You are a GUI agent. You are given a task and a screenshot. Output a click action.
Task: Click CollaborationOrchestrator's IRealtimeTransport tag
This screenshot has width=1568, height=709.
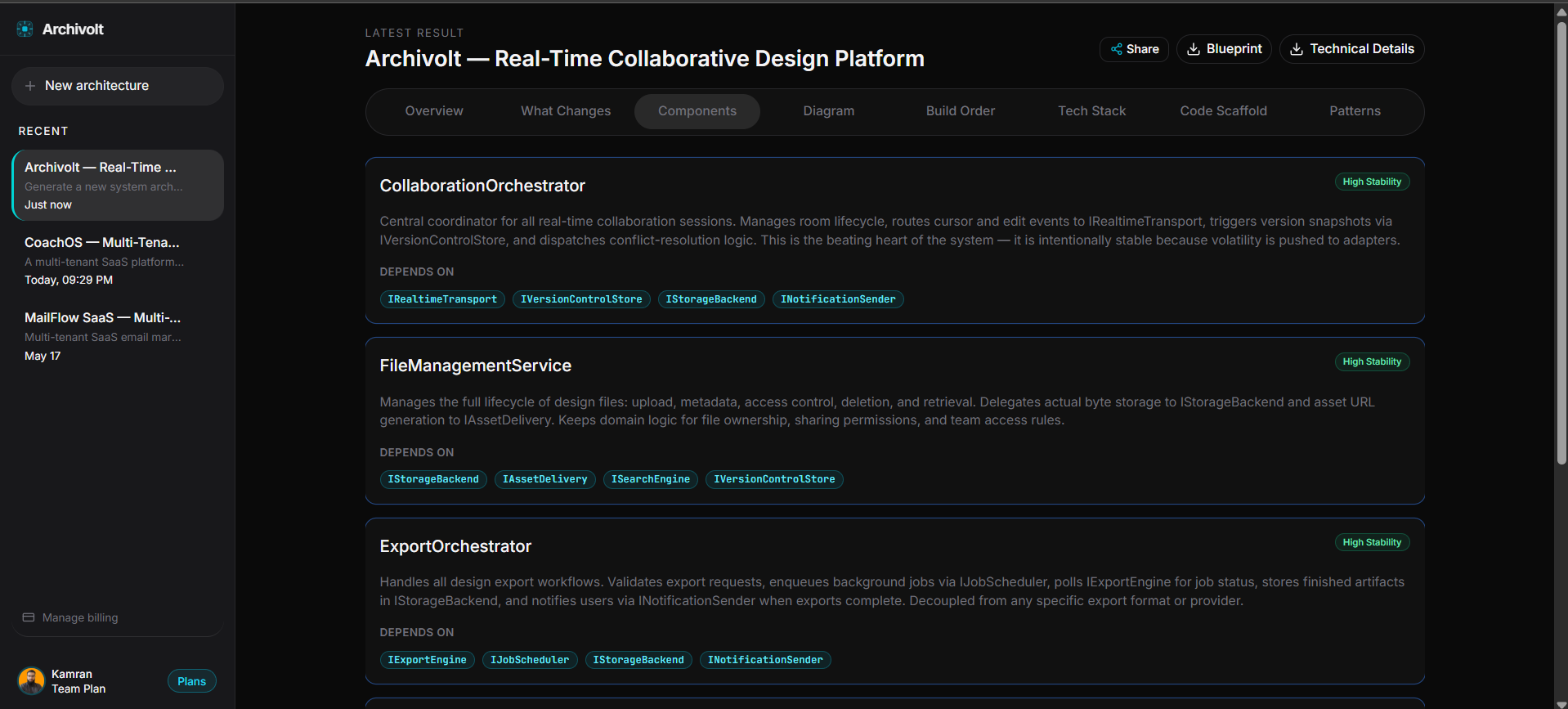(x=442, y=299)
